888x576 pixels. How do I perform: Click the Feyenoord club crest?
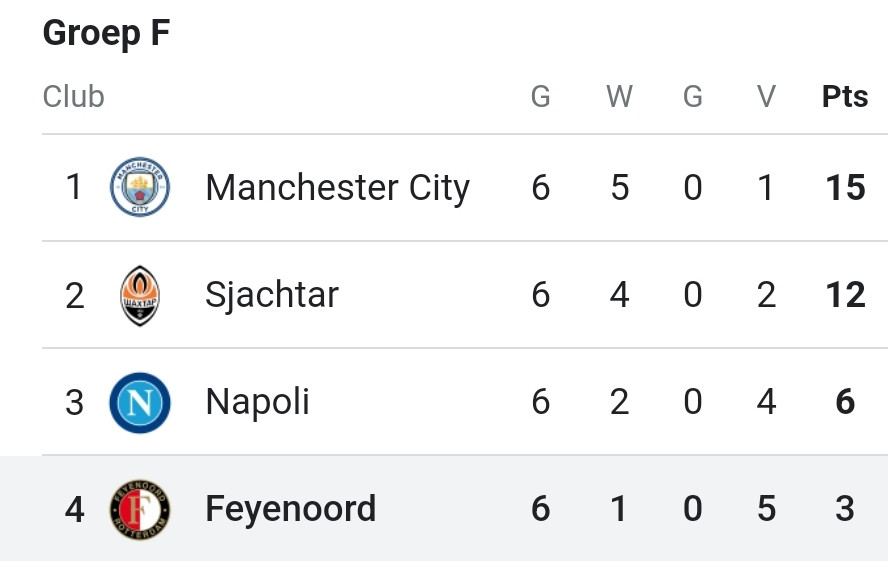(x=140, y=509)
